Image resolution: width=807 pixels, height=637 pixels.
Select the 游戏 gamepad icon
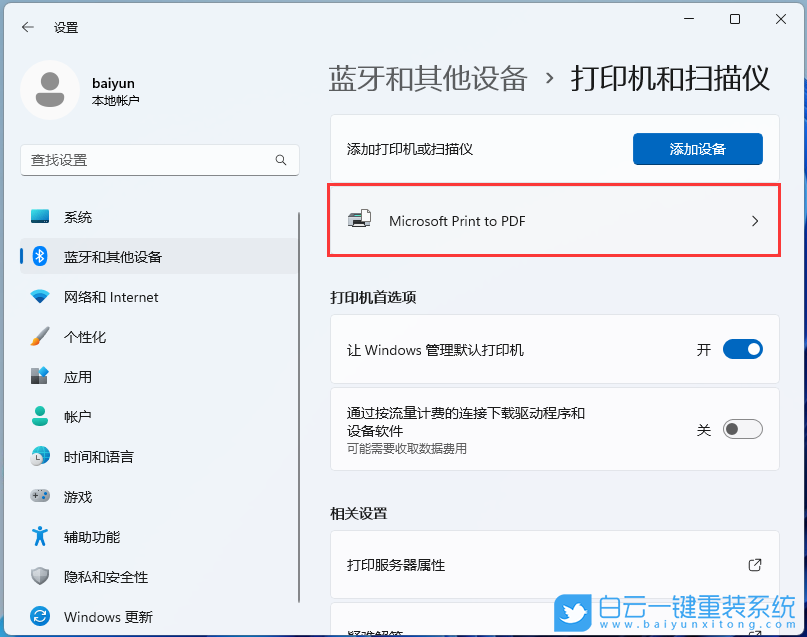[40, 497]
